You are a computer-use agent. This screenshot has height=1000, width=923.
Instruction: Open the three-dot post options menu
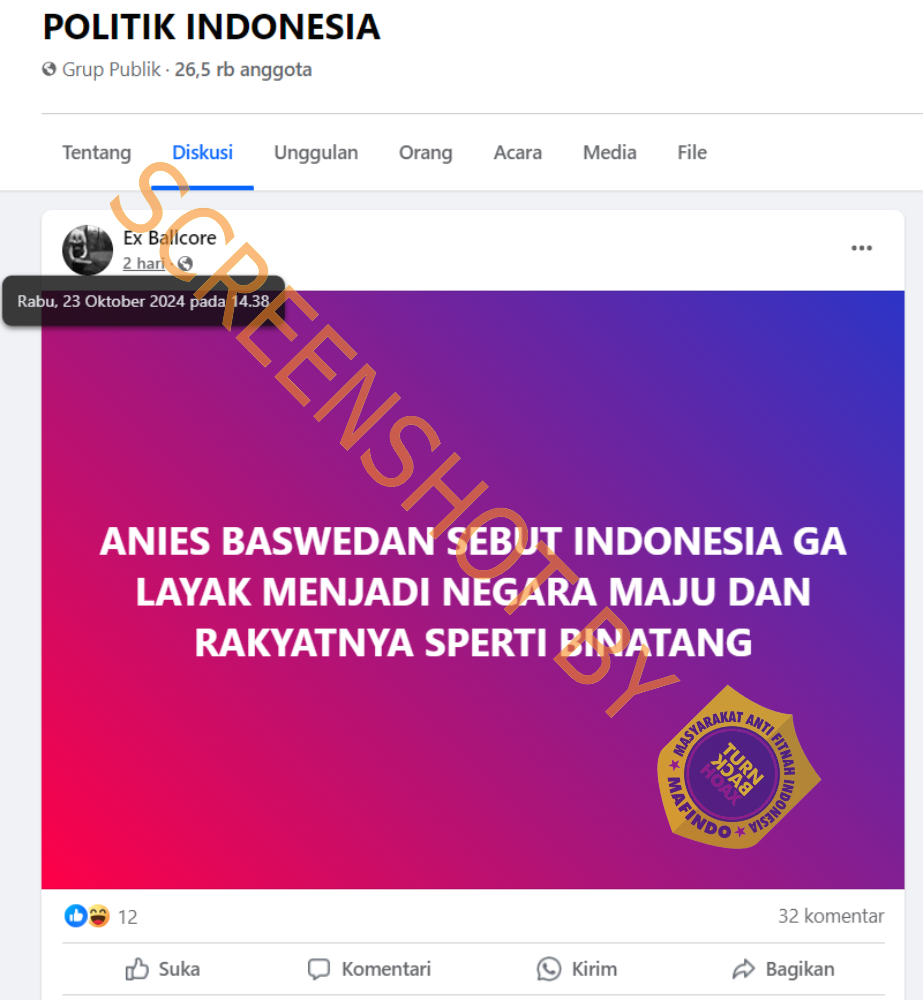(x=861, y=248)
